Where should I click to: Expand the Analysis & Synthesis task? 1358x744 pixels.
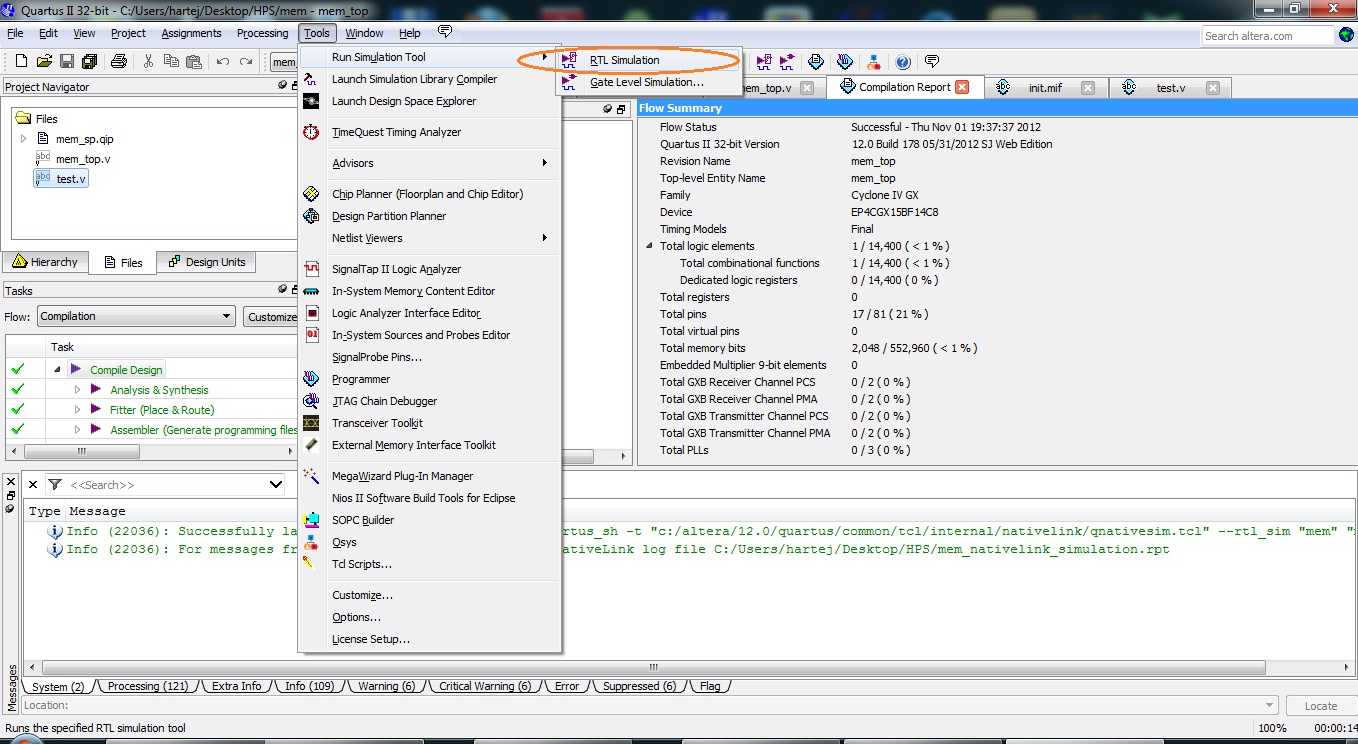click(77, 390)
